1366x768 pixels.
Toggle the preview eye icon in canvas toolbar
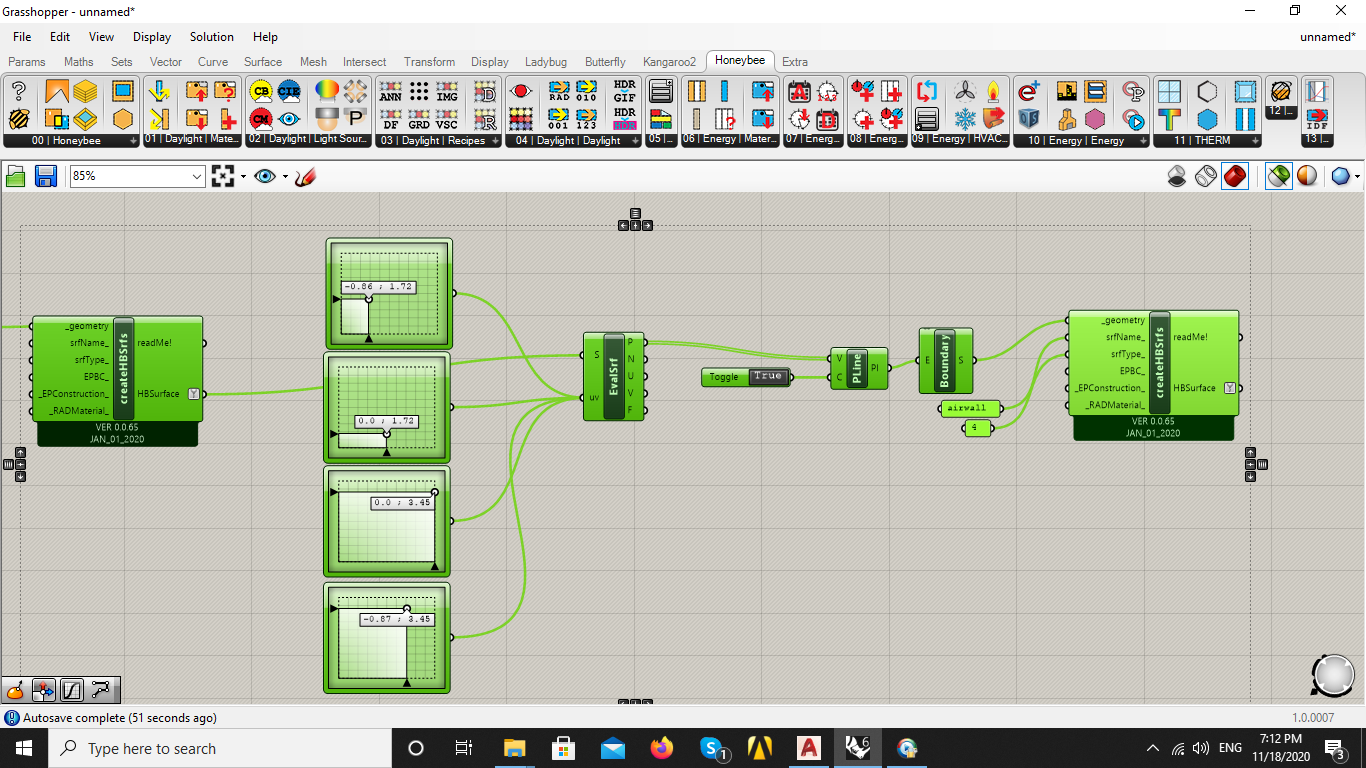265,177
